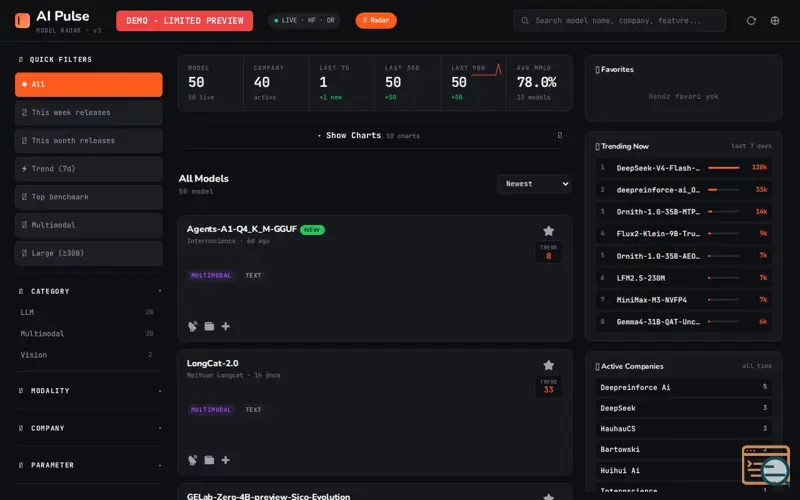Expand Show Charts section
The height and width of the screenshot is (500, 800).
374,135
